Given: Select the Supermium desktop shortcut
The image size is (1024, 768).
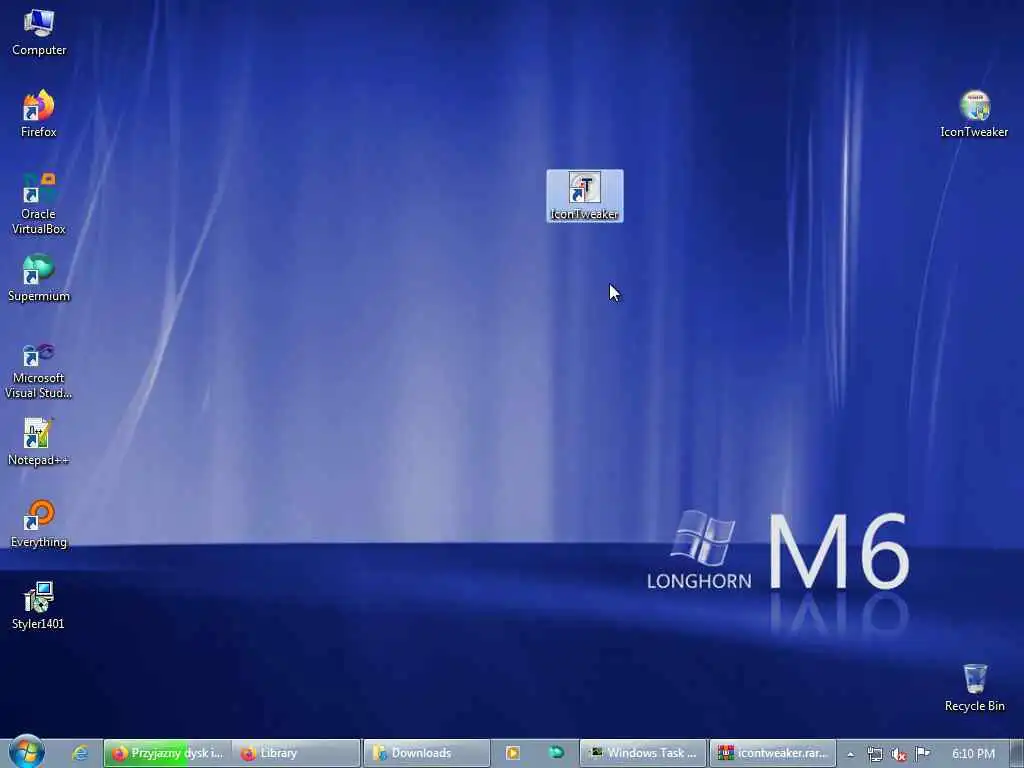Looking at the screenshot, I should [x=39, y=278].
